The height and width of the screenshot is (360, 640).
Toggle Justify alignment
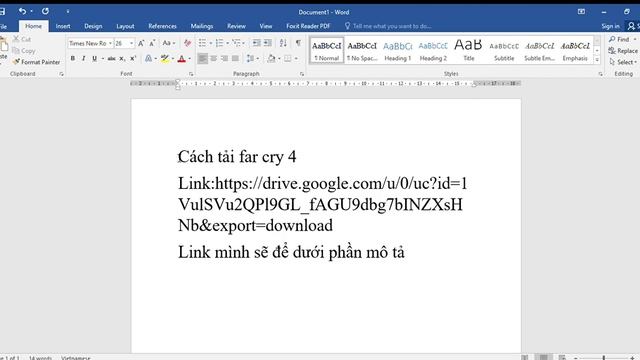pos(236,59)
